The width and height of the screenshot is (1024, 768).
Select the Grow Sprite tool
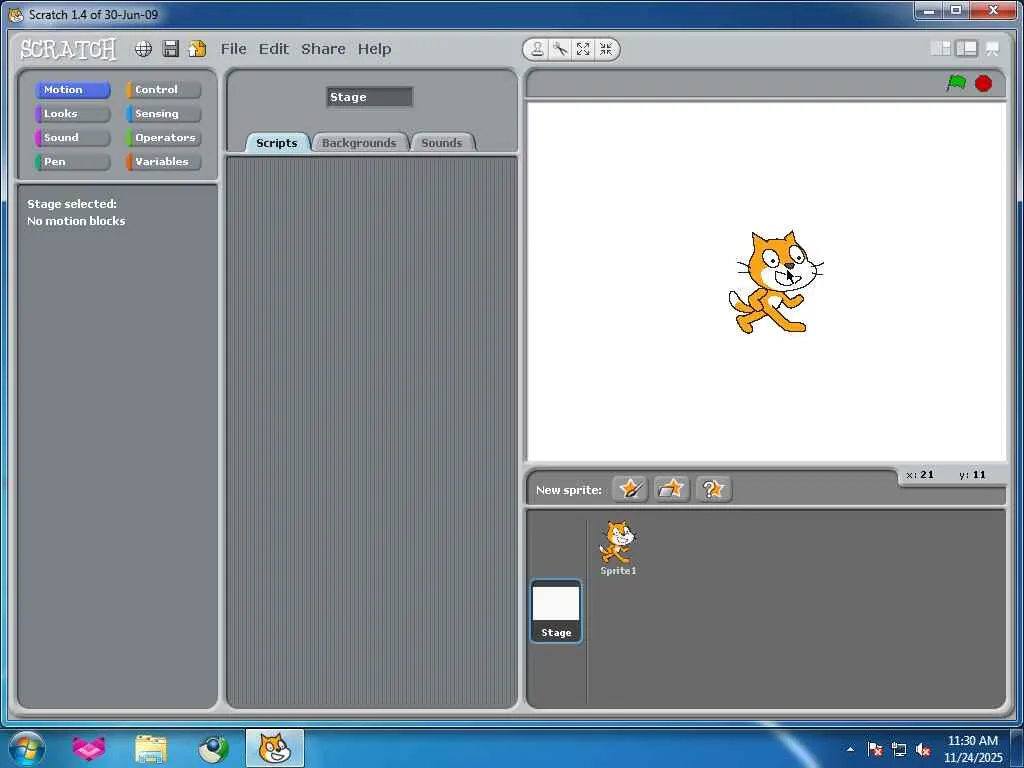[583, 49]
